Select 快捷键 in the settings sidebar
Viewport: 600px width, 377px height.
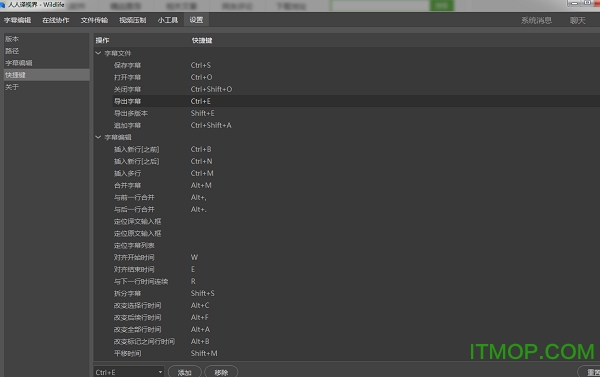[47, 75]
